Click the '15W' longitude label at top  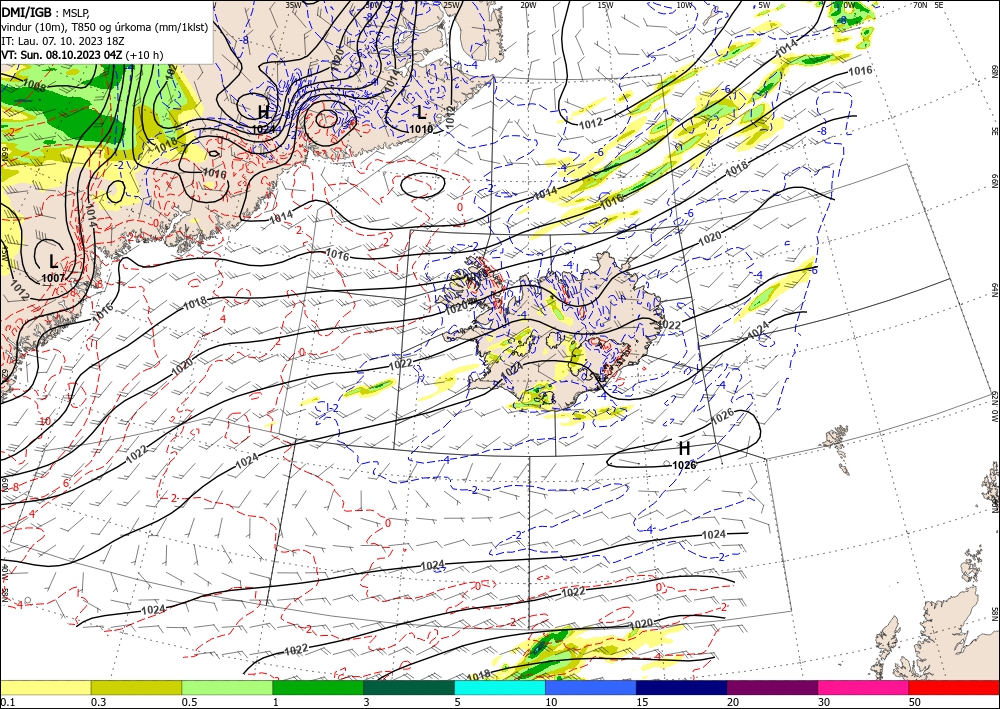point(605,5)
